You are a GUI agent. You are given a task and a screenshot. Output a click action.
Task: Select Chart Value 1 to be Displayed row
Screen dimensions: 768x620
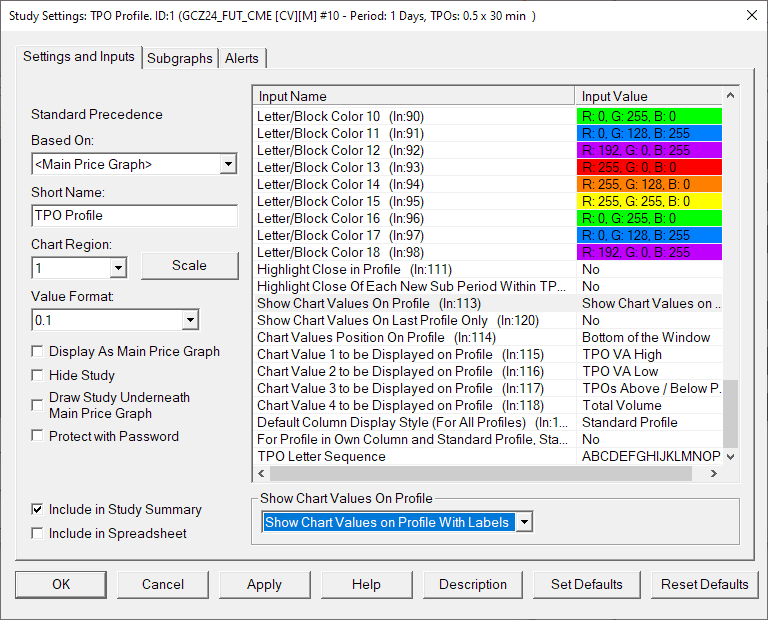point(488,354)
